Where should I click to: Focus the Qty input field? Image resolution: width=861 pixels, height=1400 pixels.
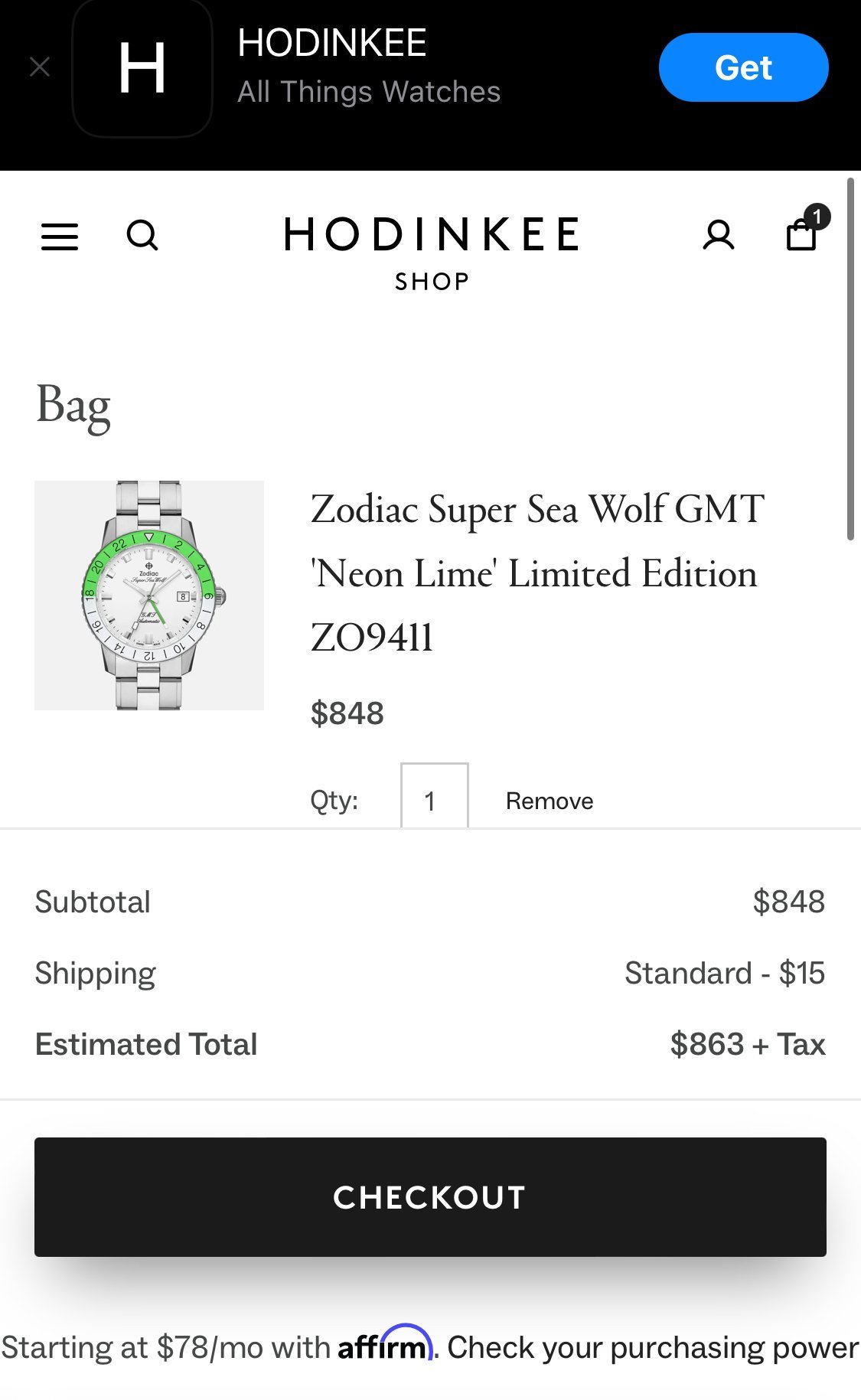(x=434, y=798)
